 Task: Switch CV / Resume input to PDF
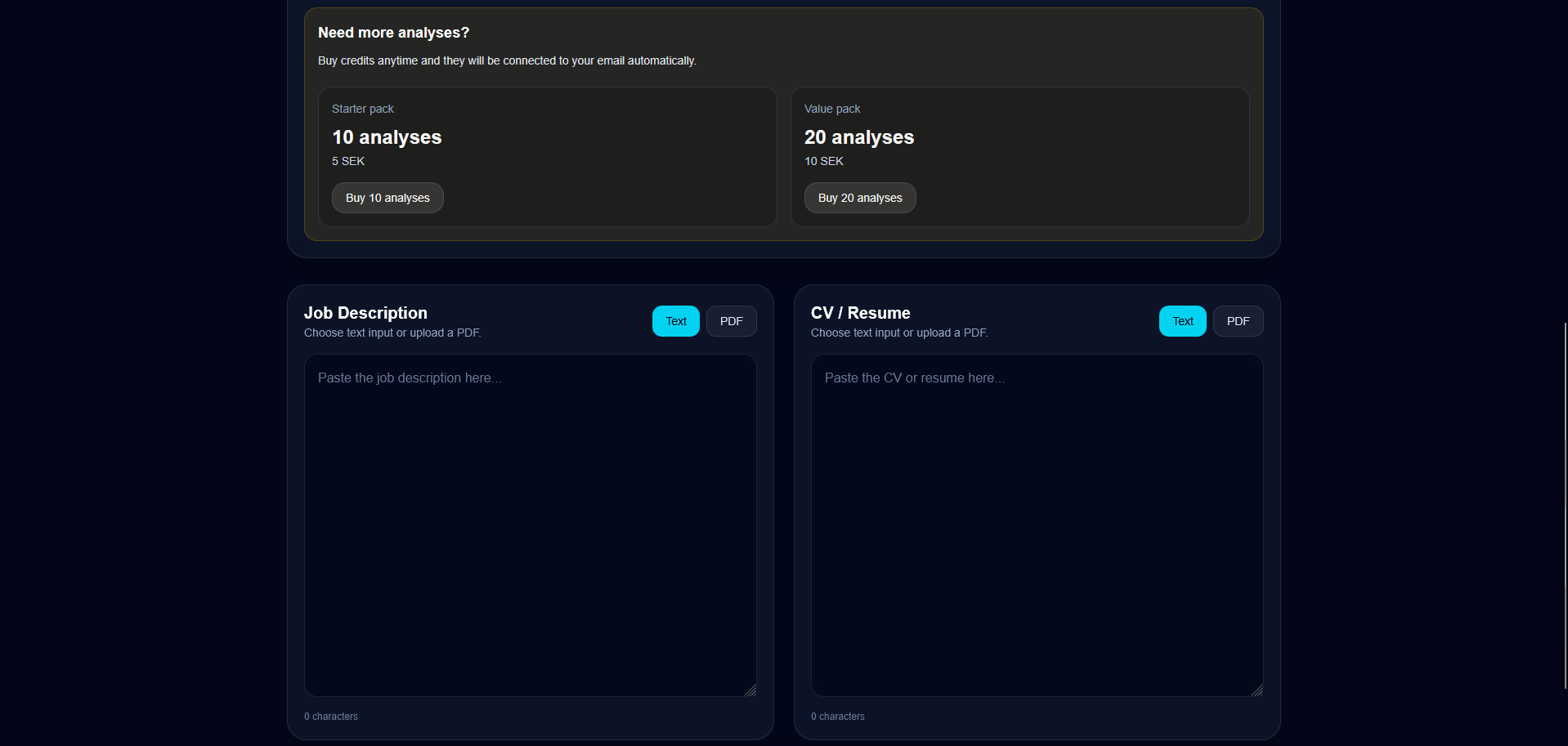coord(1239,321)
